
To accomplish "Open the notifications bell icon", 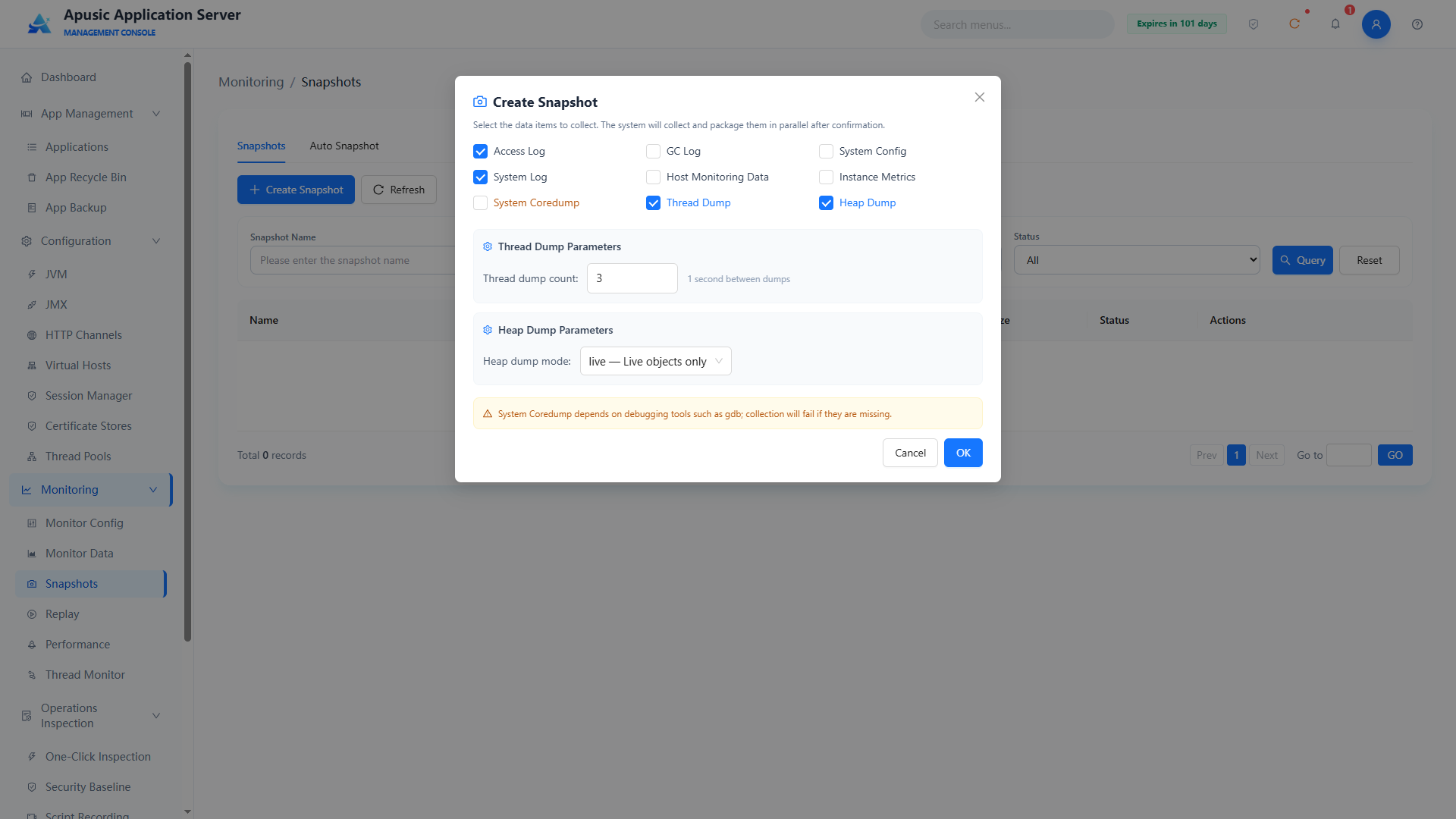I will tap(1335, 24).
